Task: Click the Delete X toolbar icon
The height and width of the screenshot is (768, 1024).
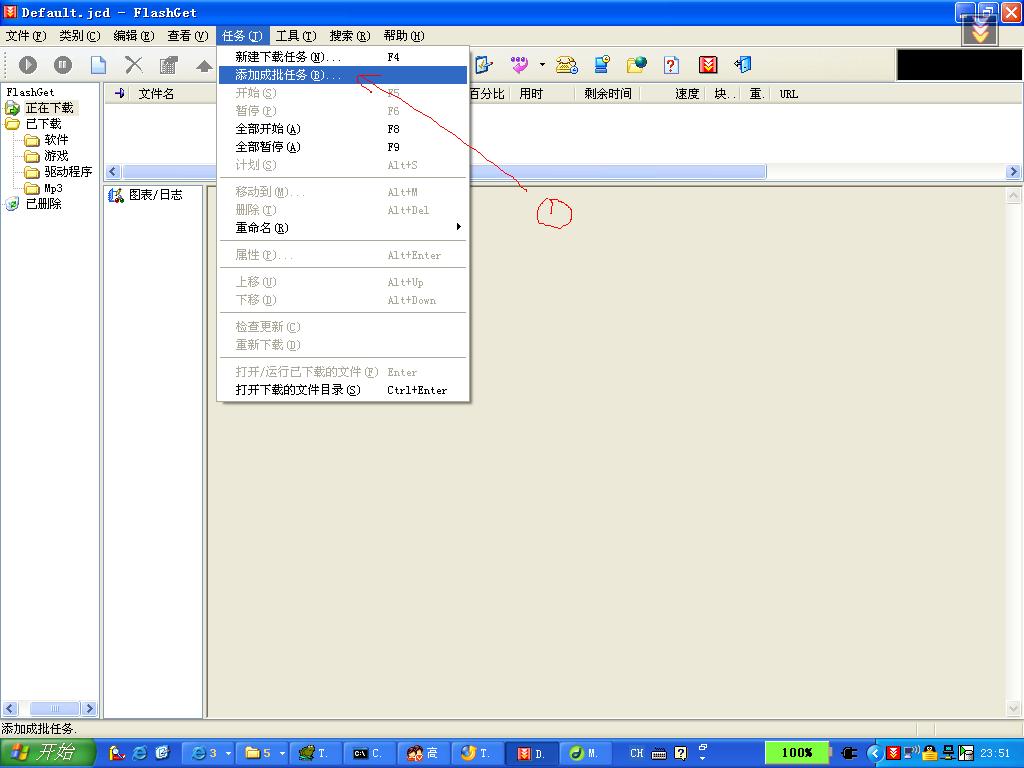Action: [133, 65]
